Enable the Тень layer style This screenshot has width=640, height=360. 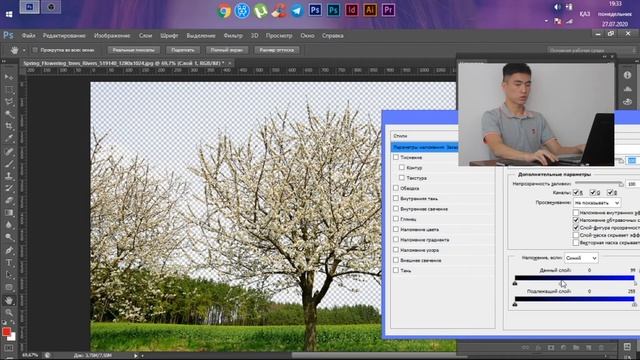396,270
